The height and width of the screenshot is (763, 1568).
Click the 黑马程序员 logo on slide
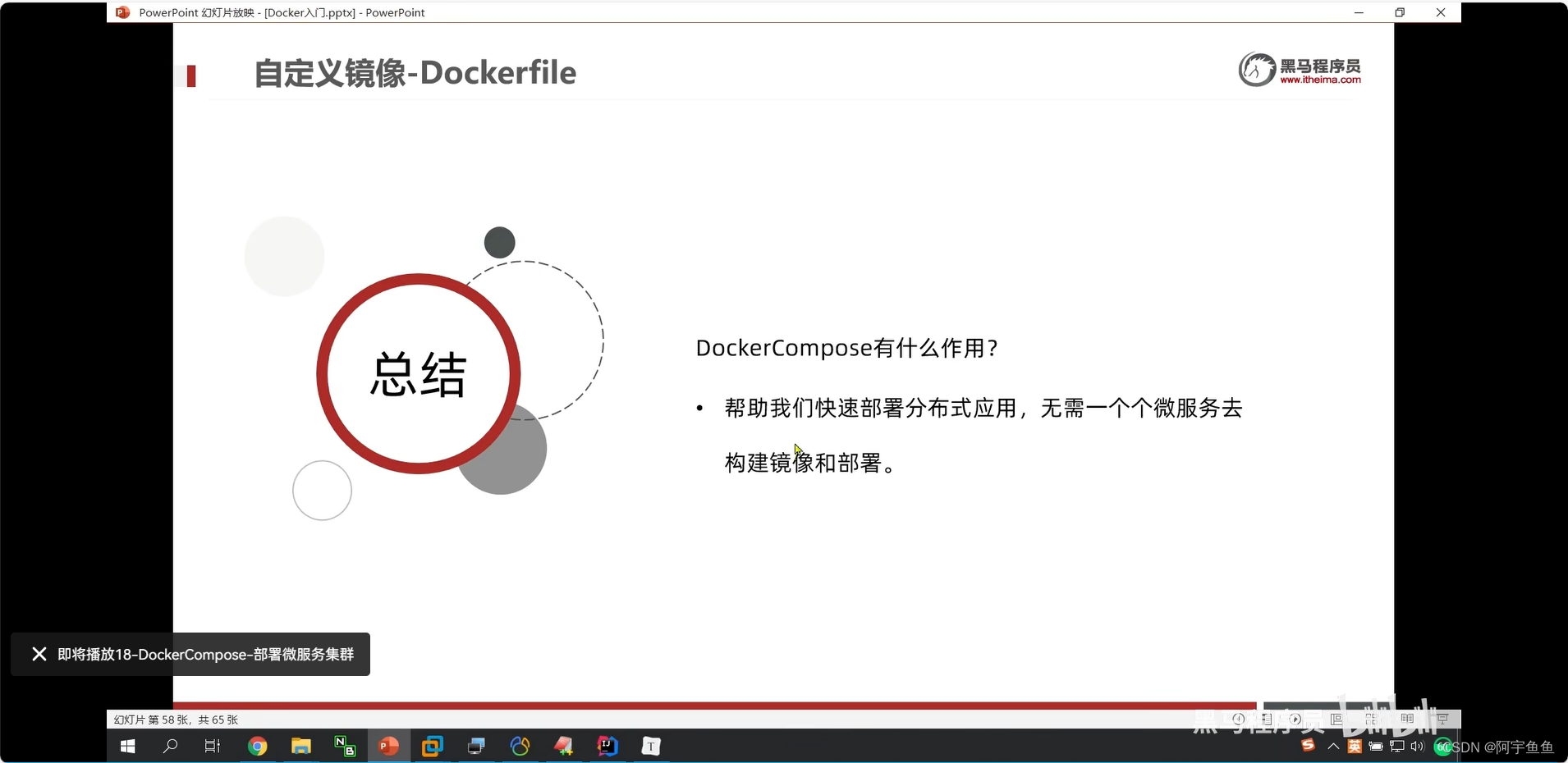[x=1300, y=69]
